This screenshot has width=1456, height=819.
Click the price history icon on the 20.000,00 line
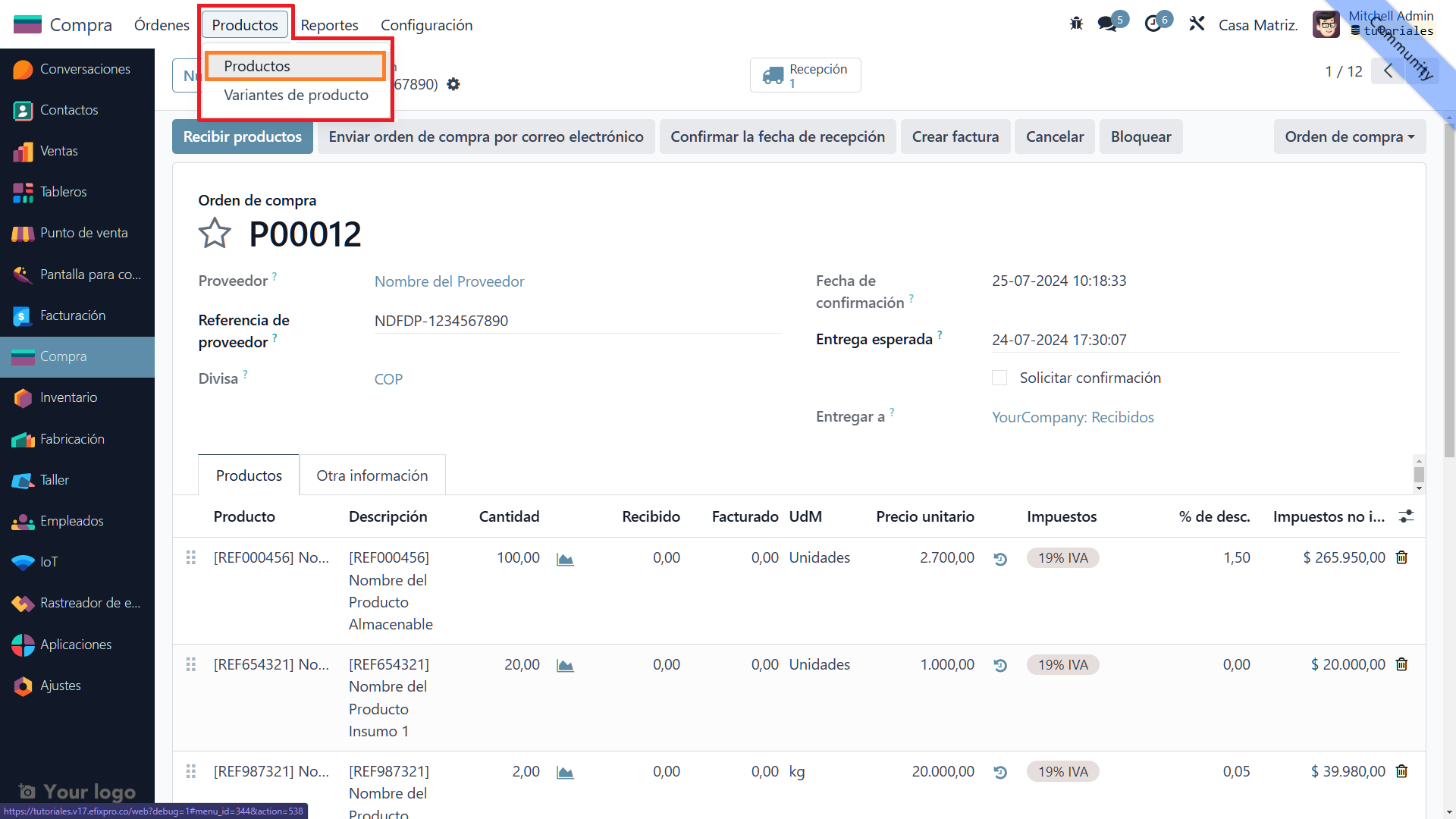point(1000,772)
